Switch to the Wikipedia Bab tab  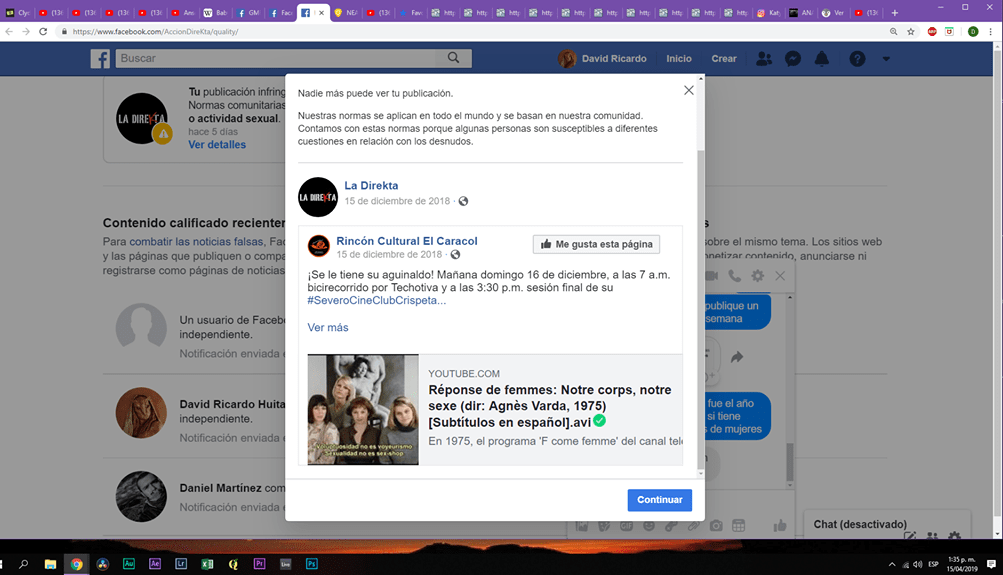point(216,13)
